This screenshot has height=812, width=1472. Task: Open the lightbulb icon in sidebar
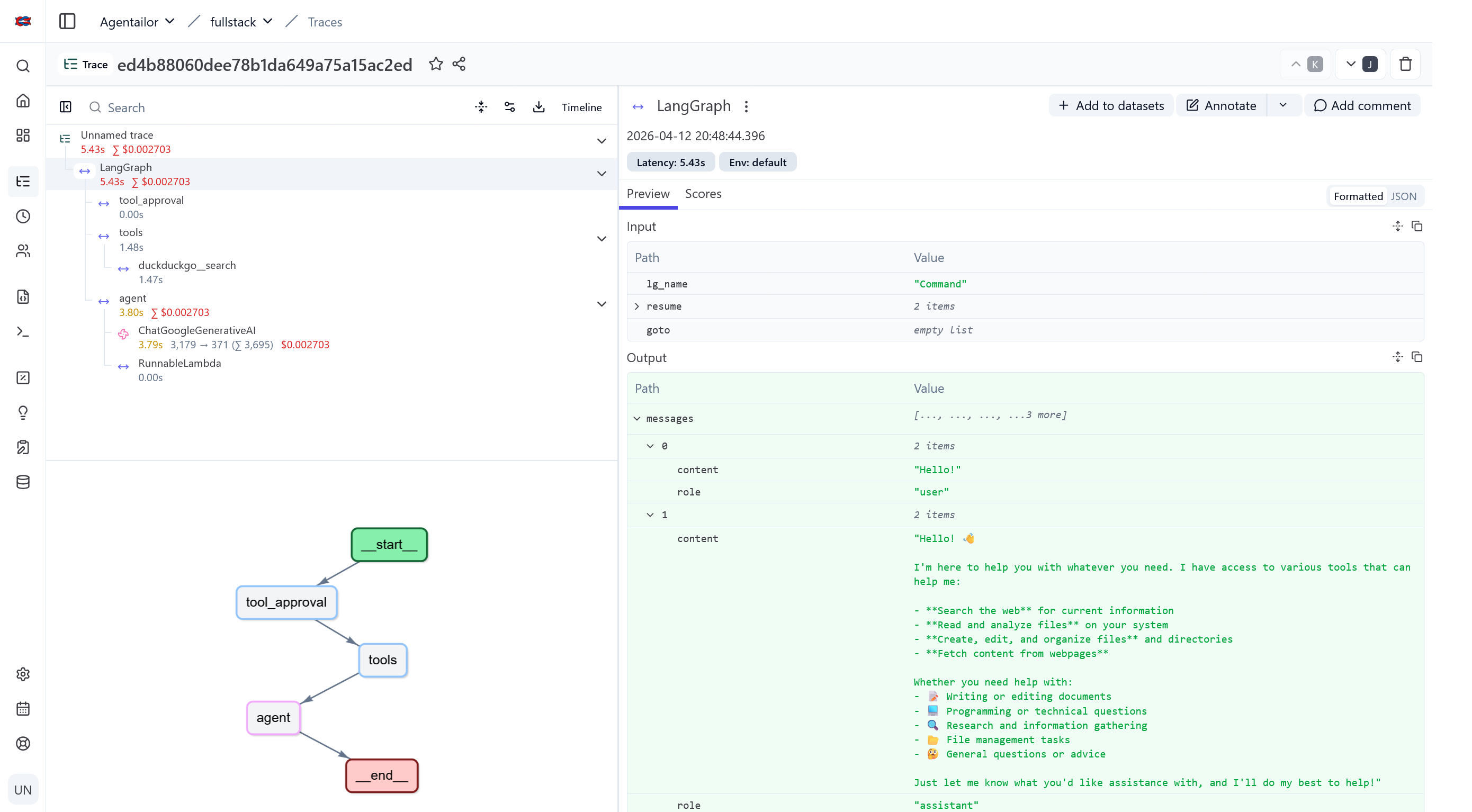[23, 412]
